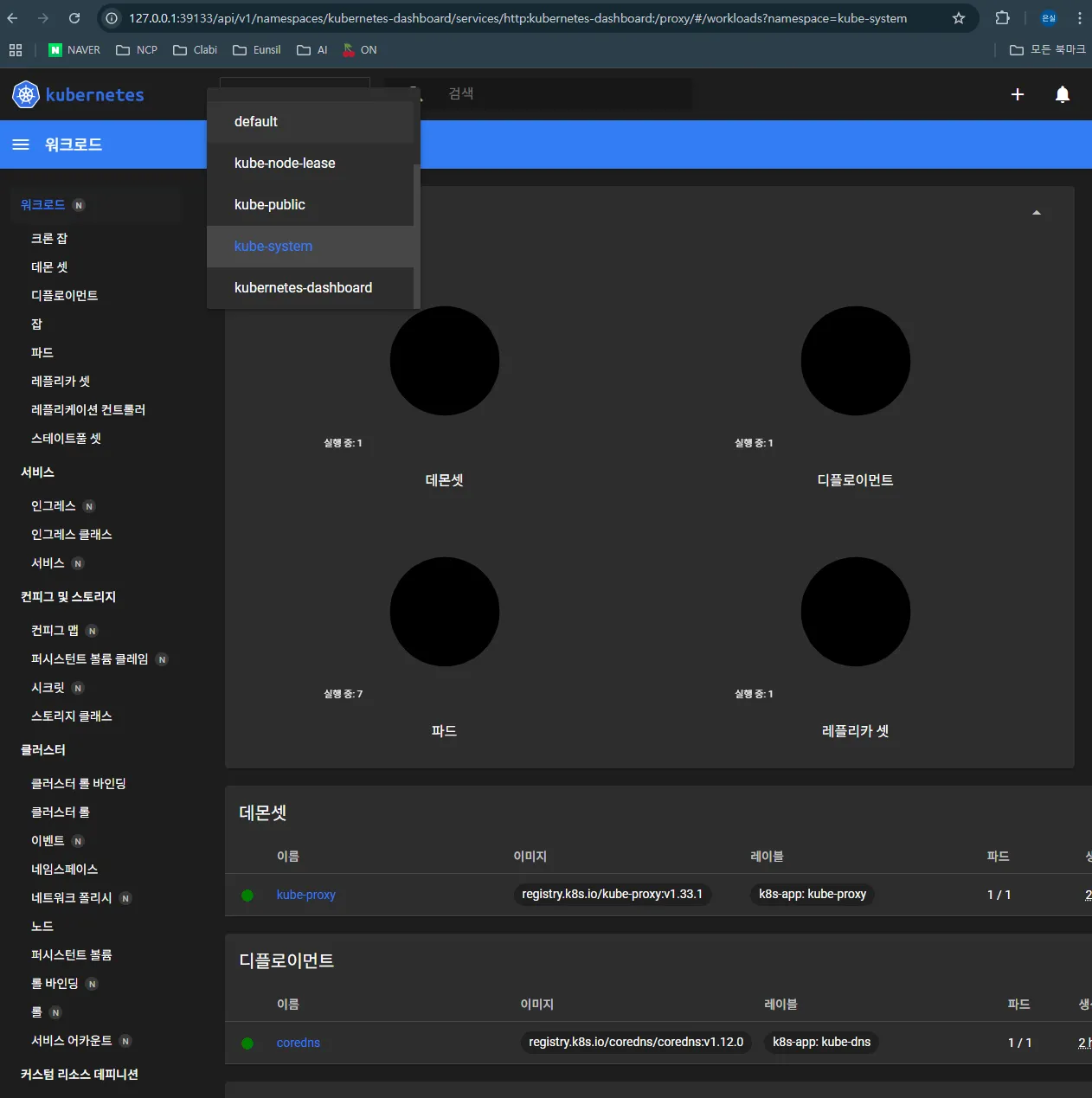Open 레플리카 셋 in the sidebar

pyautogui.click(x=61, y=382)
